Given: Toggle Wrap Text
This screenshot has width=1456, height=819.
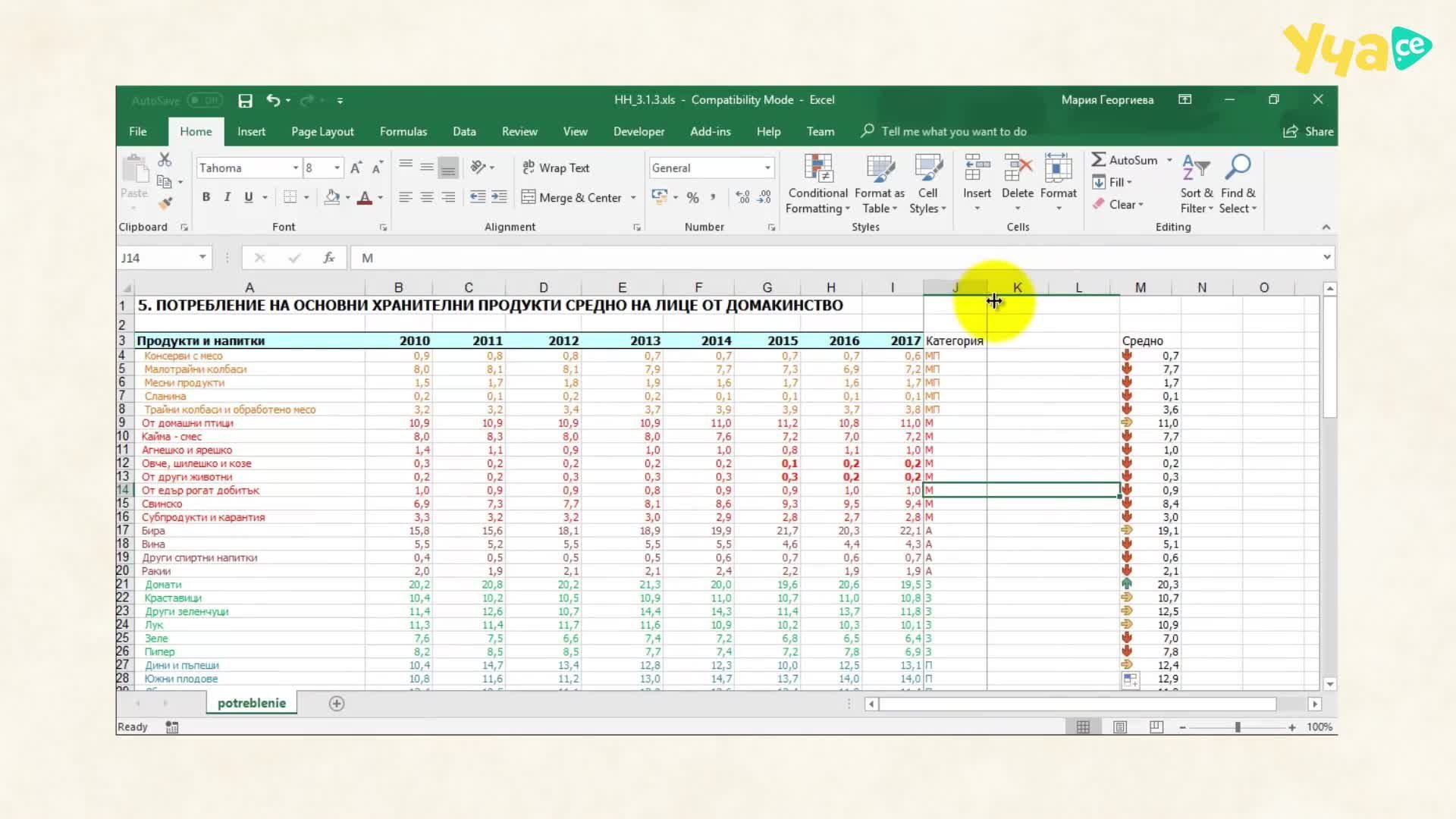Looking at the screenshot, I should tap(556, 168).
